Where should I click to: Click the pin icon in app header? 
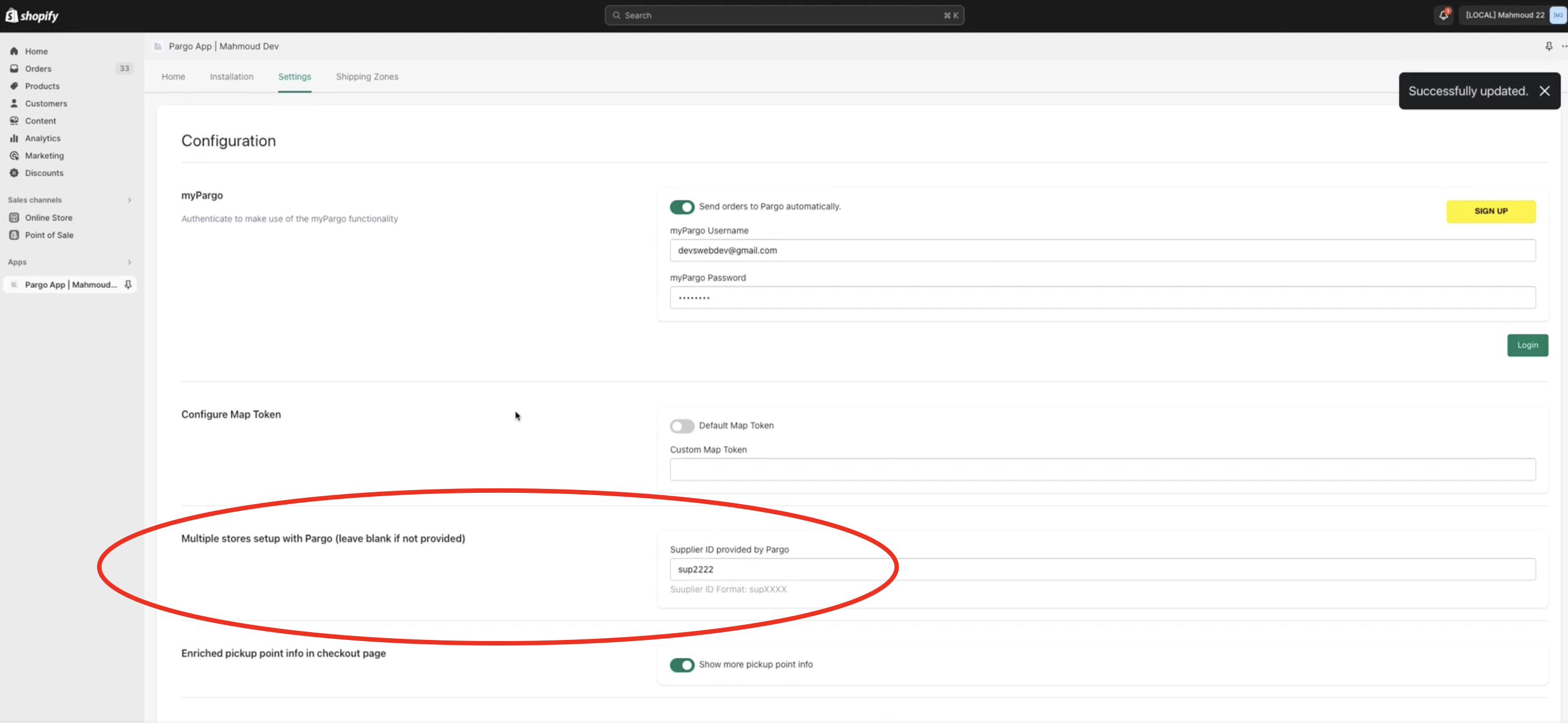point(1548,46)
